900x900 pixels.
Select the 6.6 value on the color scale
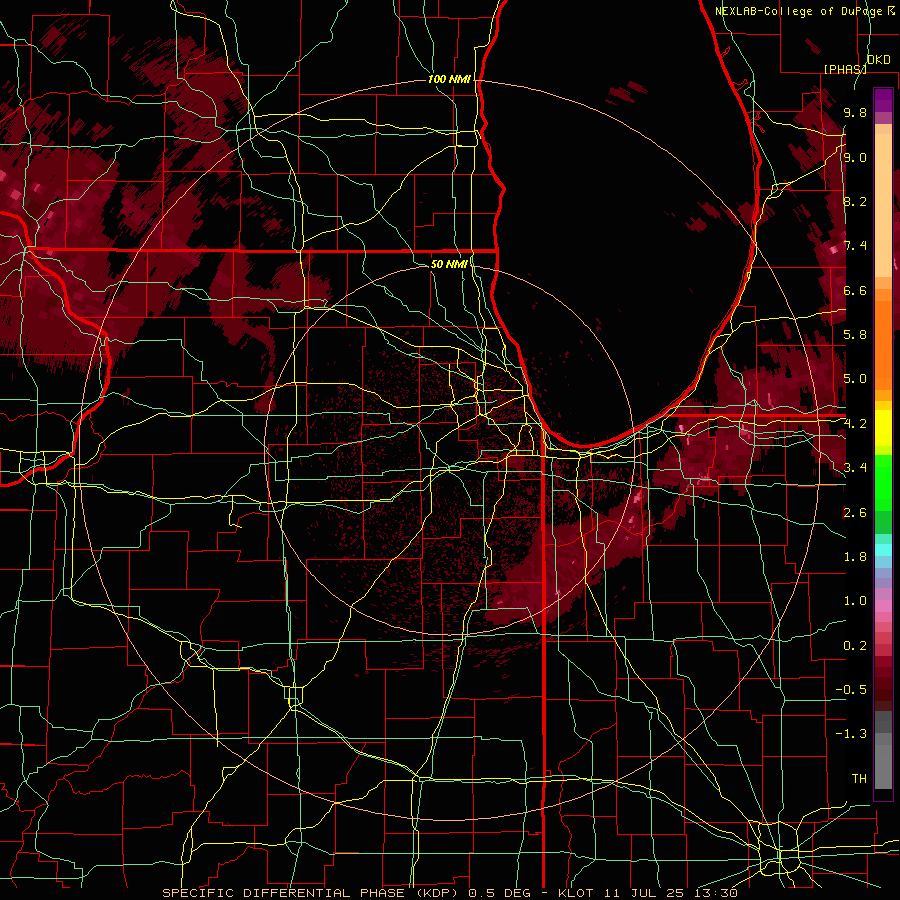pyautogui.click(x=855, y=290)
